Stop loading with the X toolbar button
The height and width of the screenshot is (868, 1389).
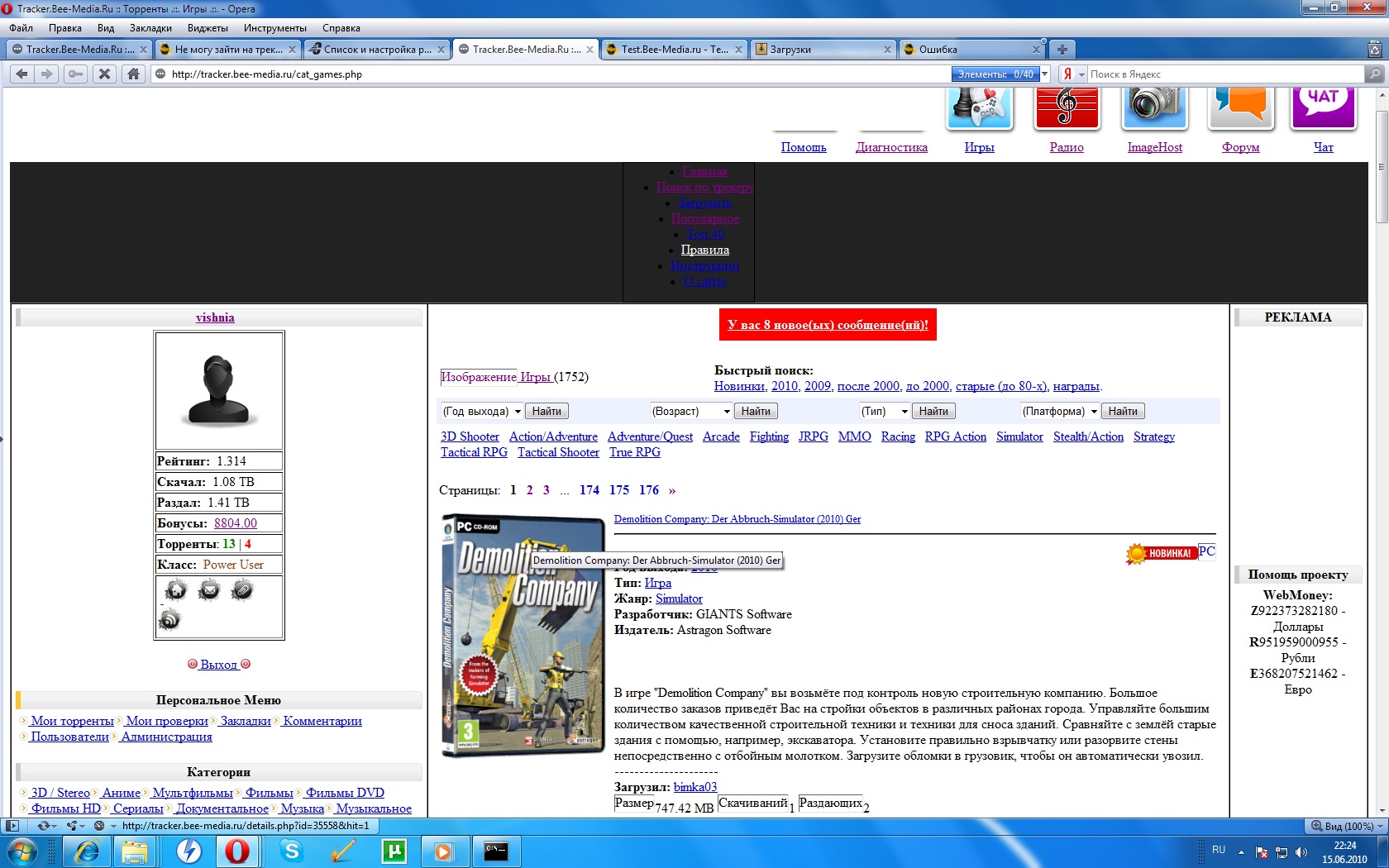pos(104,74)
